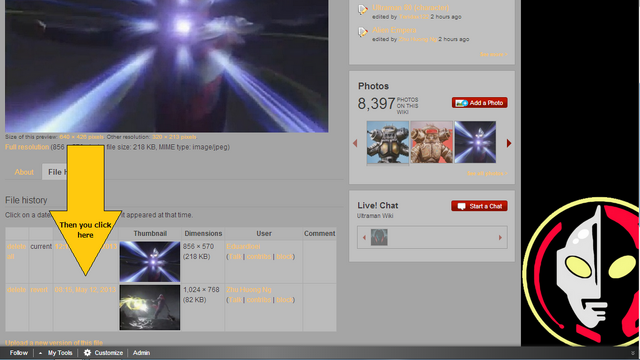
Task: Open the robot photo thumbnail
Action: (x=388, y=142)
